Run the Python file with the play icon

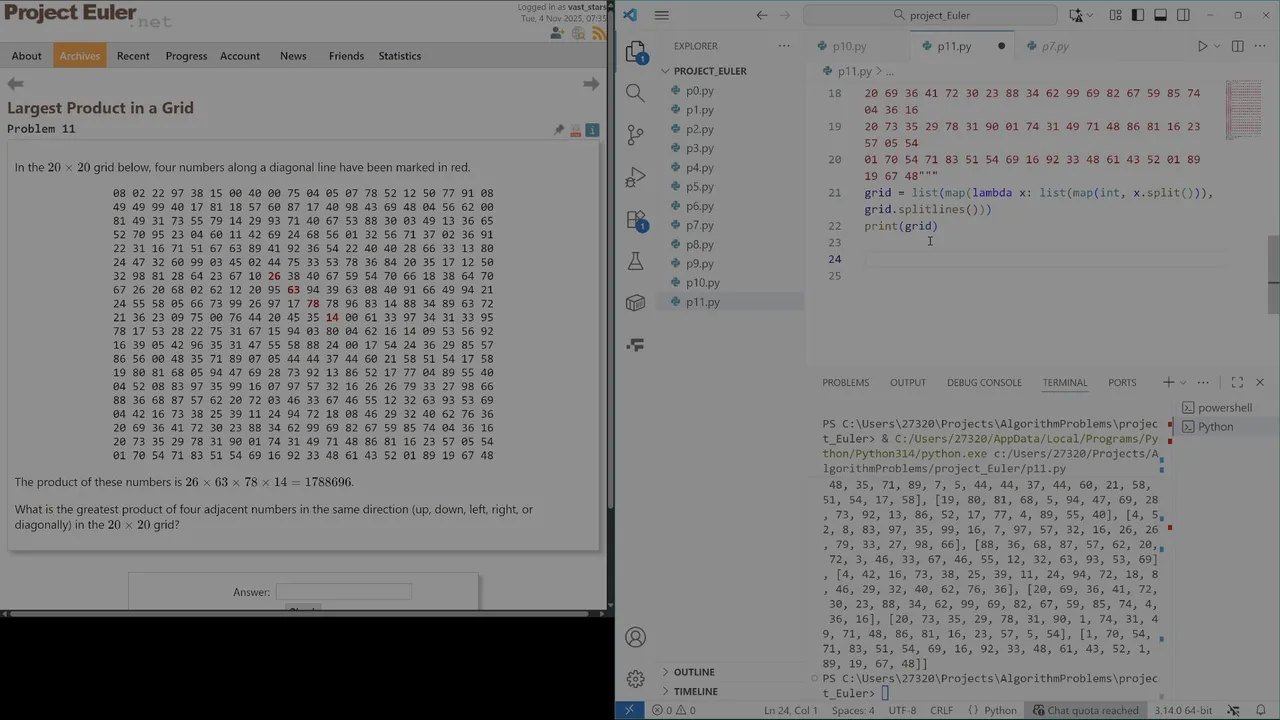click(x=1202, y=46)
